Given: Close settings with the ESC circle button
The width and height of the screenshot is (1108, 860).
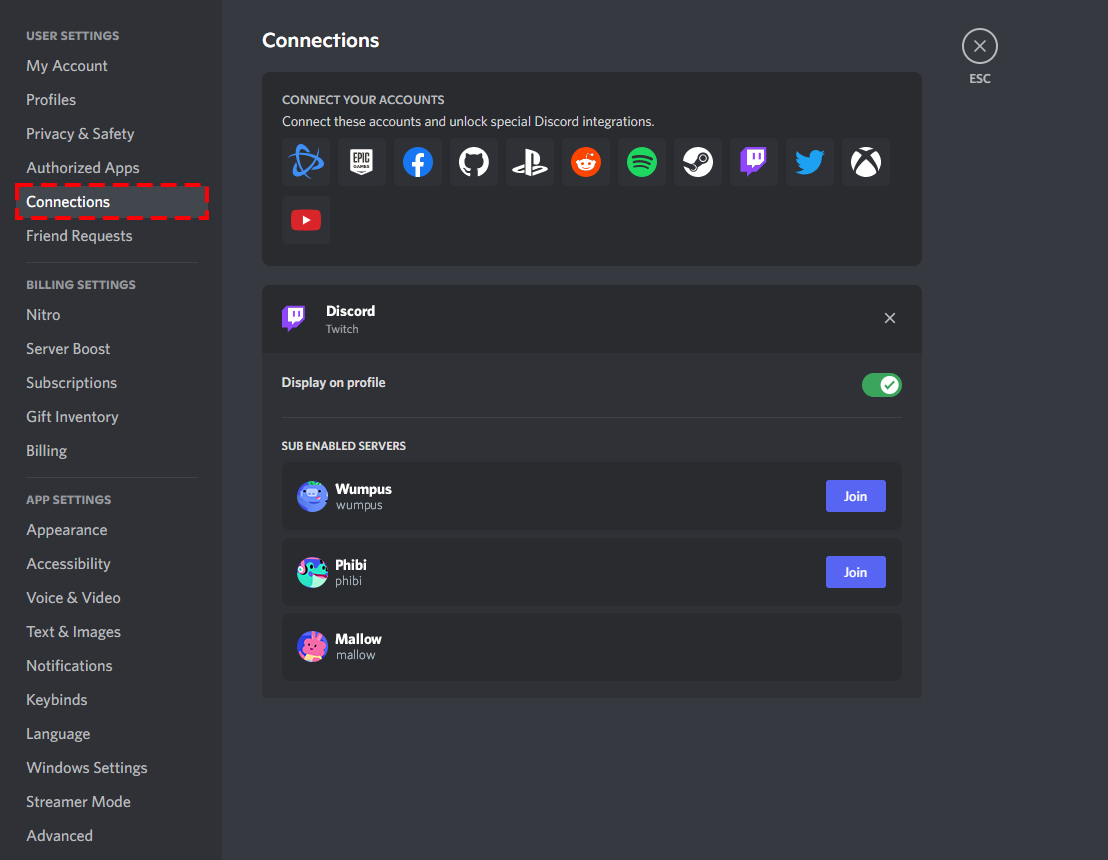Looking at the screenshot, I should coord(979,46).
